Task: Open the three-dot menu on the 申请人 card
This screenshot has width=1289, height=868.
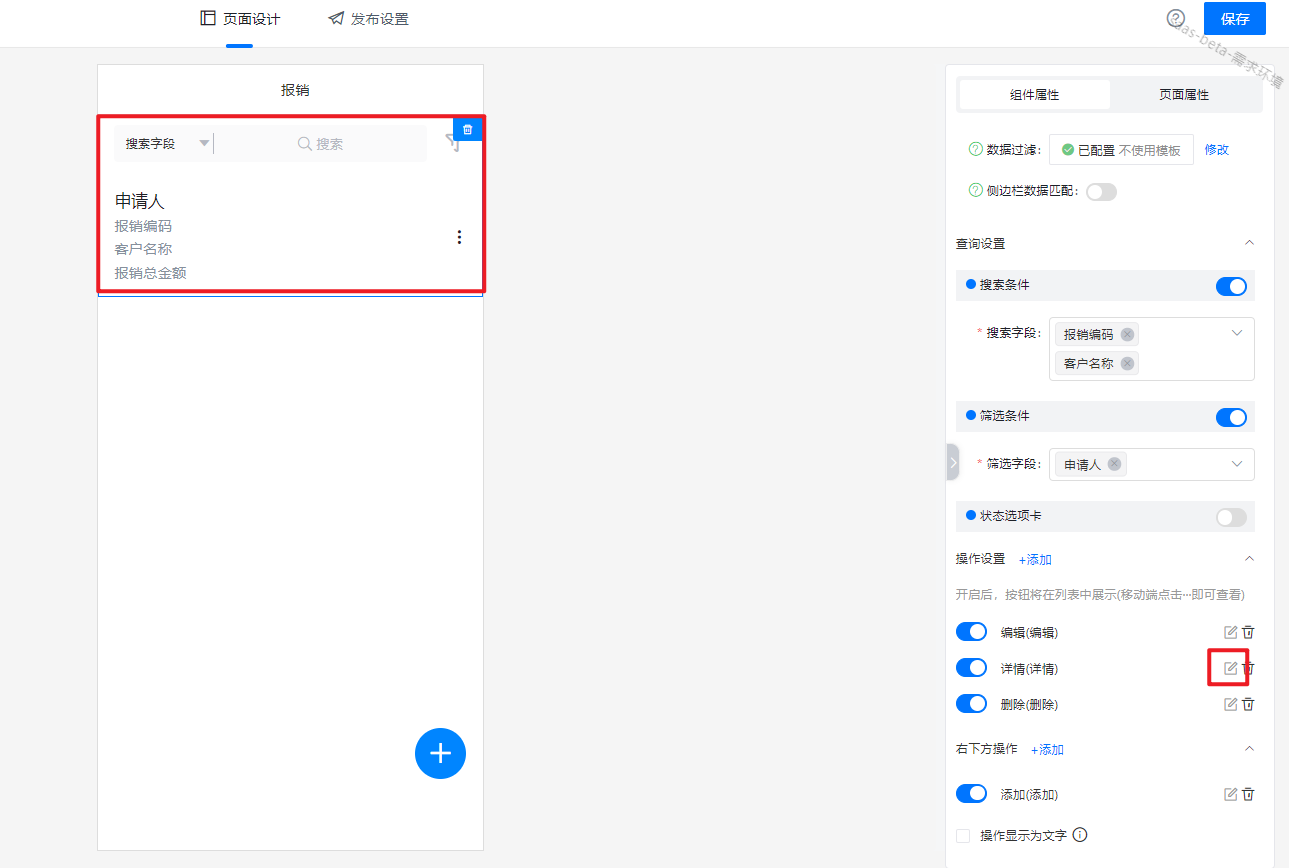Action: pyautogui.click(x=459, y=237)
